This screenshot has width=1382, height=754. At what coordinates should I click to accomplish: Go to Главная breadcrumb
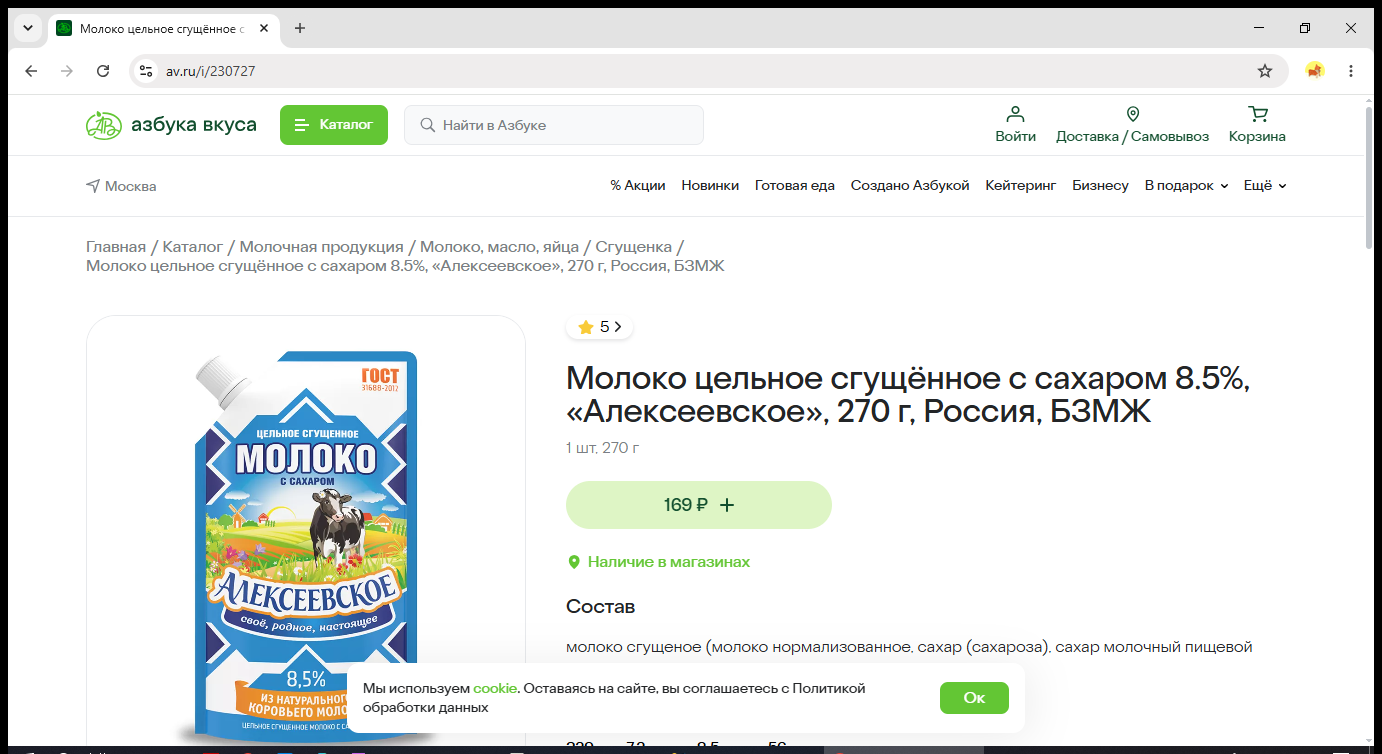[x=116, y=247]
